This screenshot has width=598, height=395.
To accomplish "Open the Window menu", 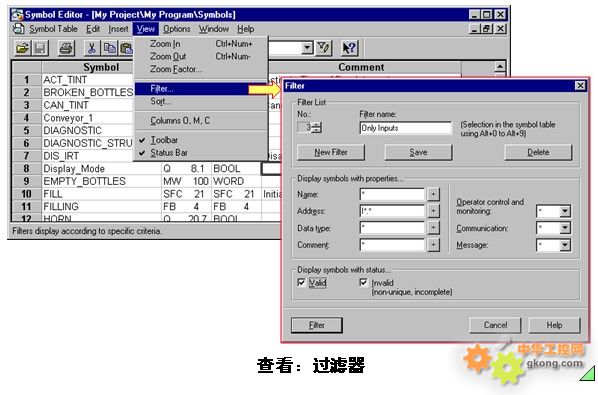I will point(214,29).
